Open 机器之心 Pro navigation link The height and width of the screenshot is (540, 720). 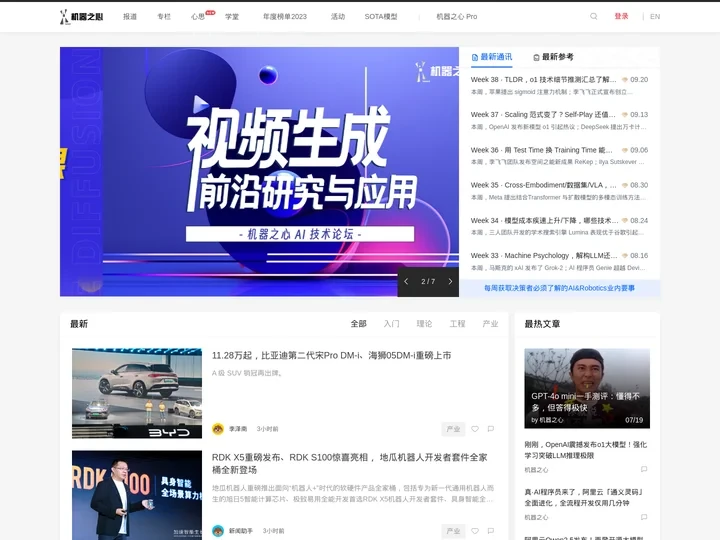click(x=457, y=17)
